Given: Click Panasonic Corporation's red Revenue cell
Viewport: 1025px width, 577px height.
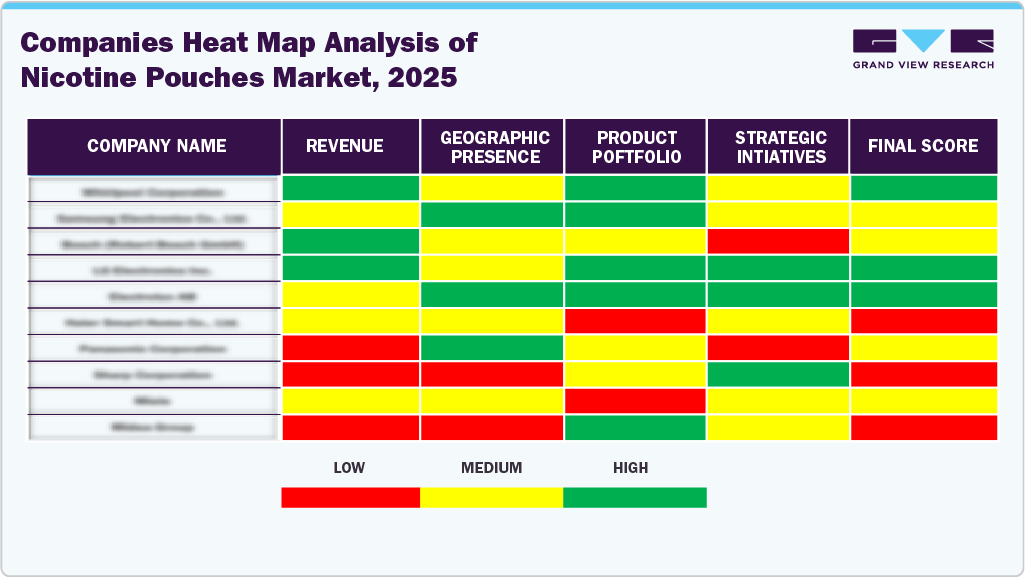Looking at the screenshot, I should pyautogui.click(x=350, y=348).
